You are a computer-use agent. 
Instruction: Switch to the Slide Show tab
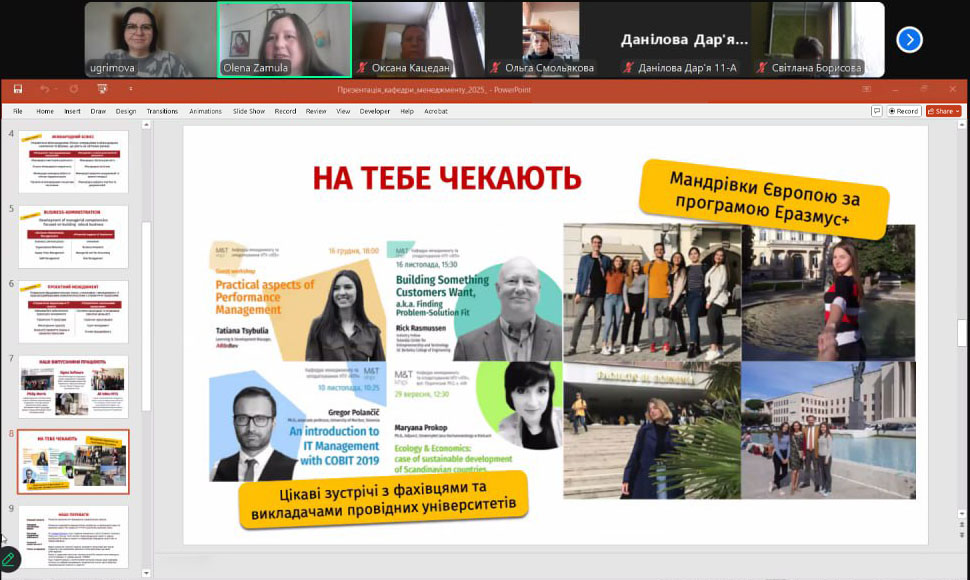[249, 111]
